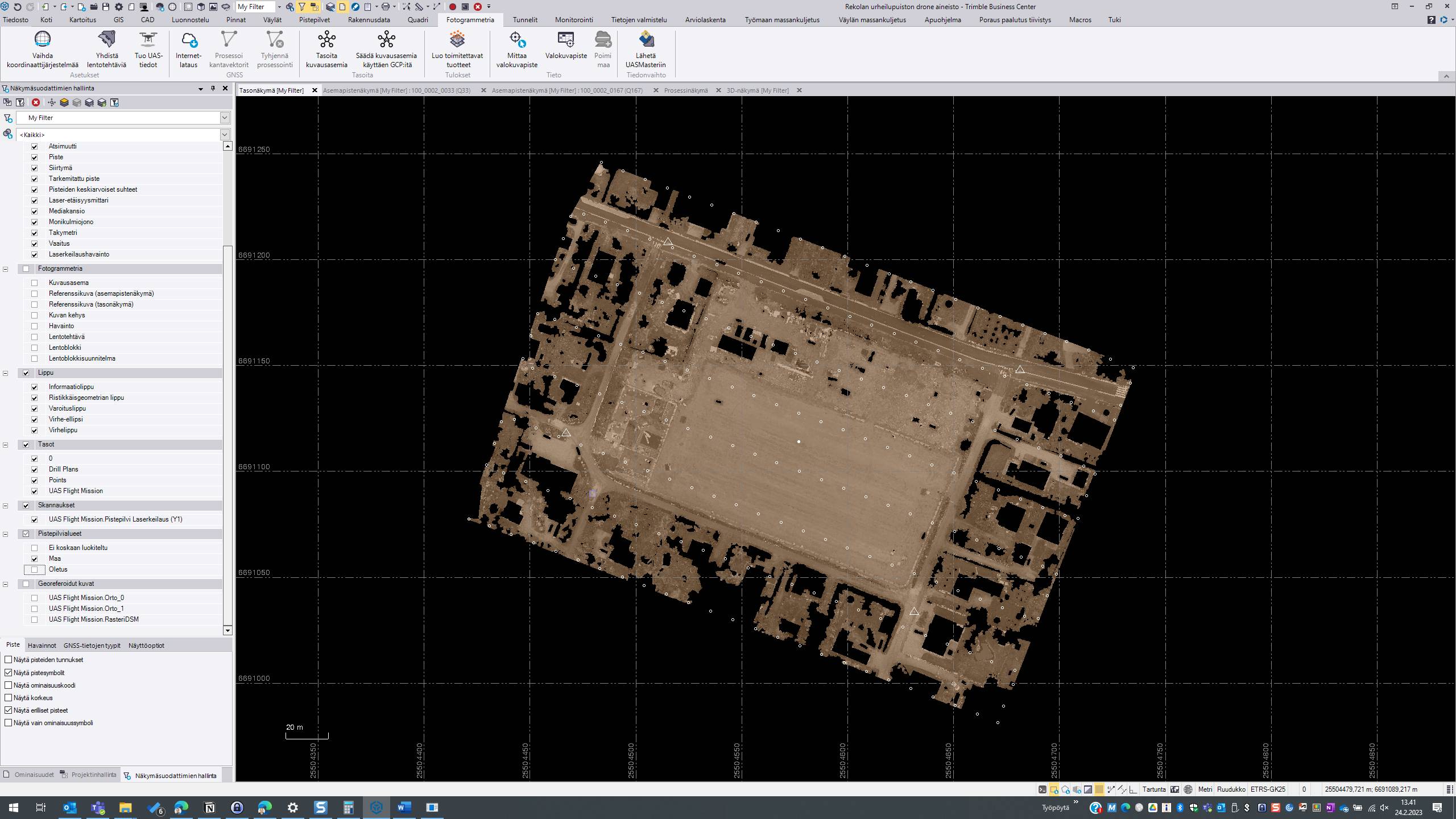Collapse the Fotogrammetria group
Viewport: 1456px width, 819px height.
pyautogui.click(x=6, y=268)
